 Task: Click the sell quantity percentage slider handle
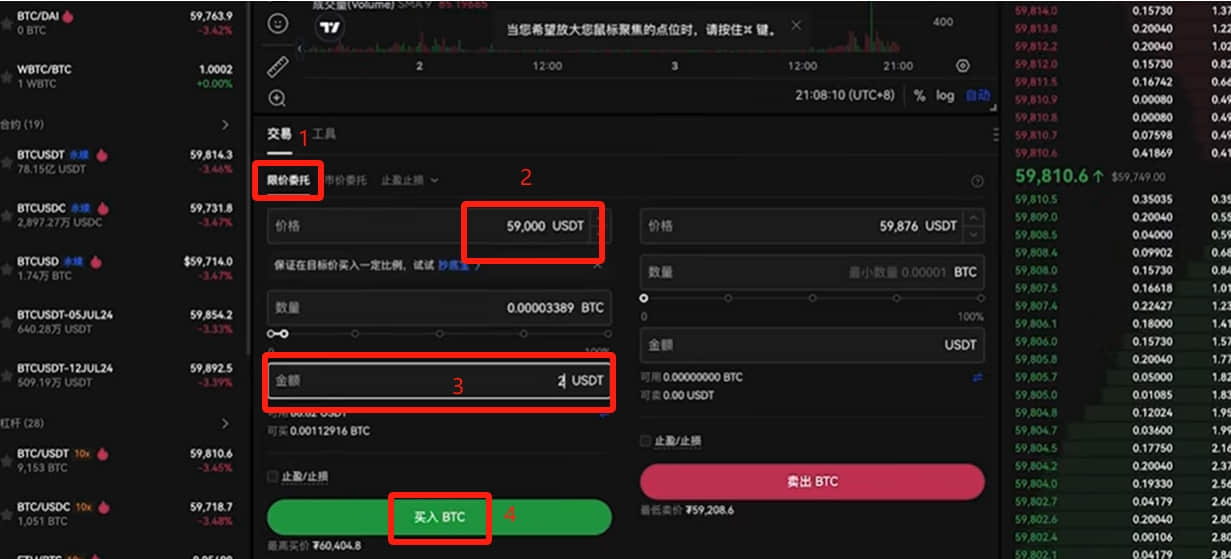click(644, 298)
